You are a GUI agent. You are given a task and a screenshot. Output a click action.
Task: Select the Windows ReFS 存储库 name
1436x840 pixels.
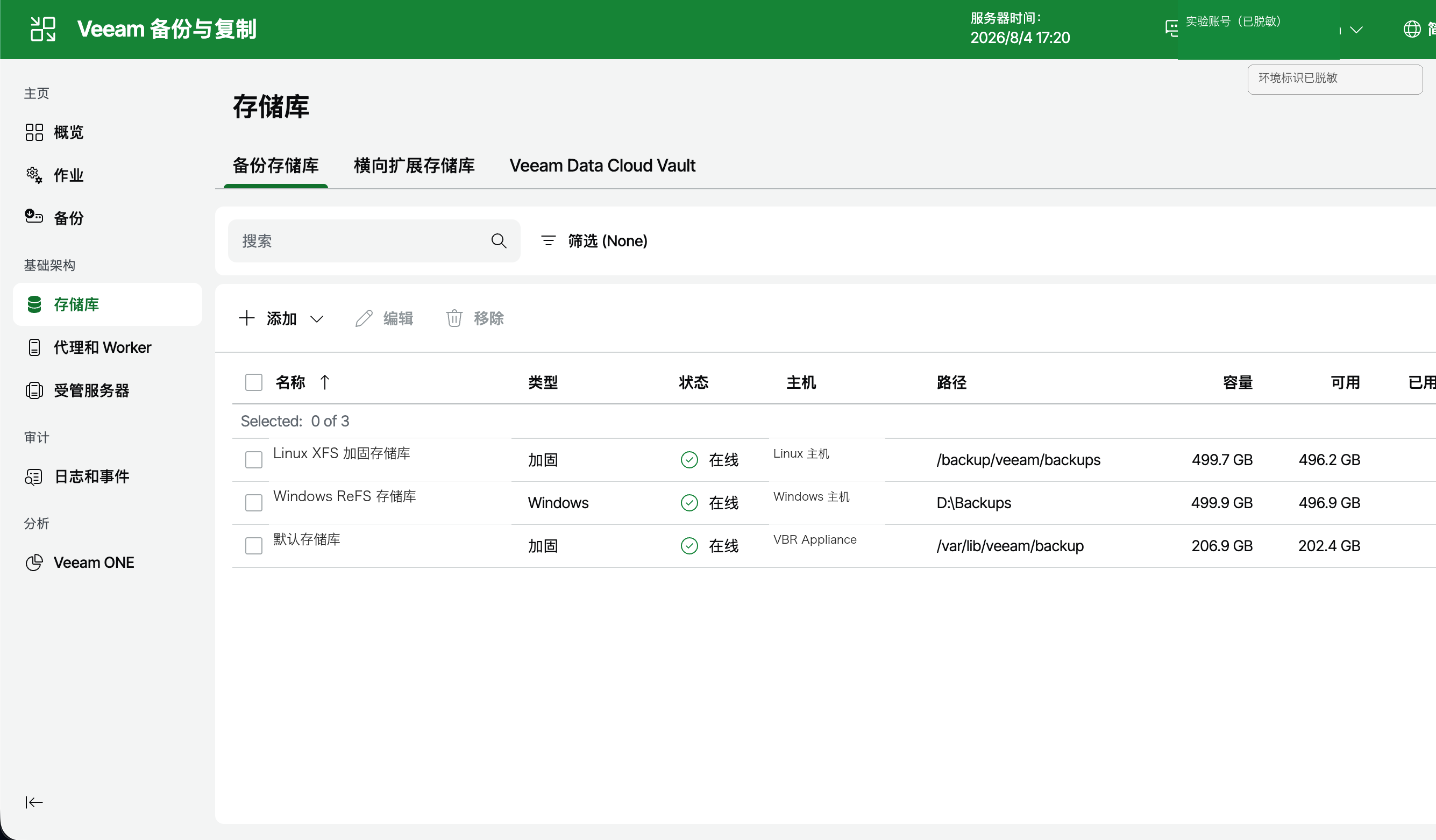[x=344, y=496]
